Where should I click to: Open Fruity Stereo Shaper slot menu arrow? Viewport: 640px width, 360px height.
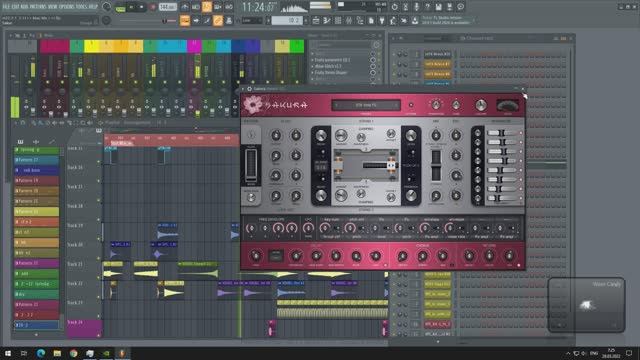tap(313, 73)
